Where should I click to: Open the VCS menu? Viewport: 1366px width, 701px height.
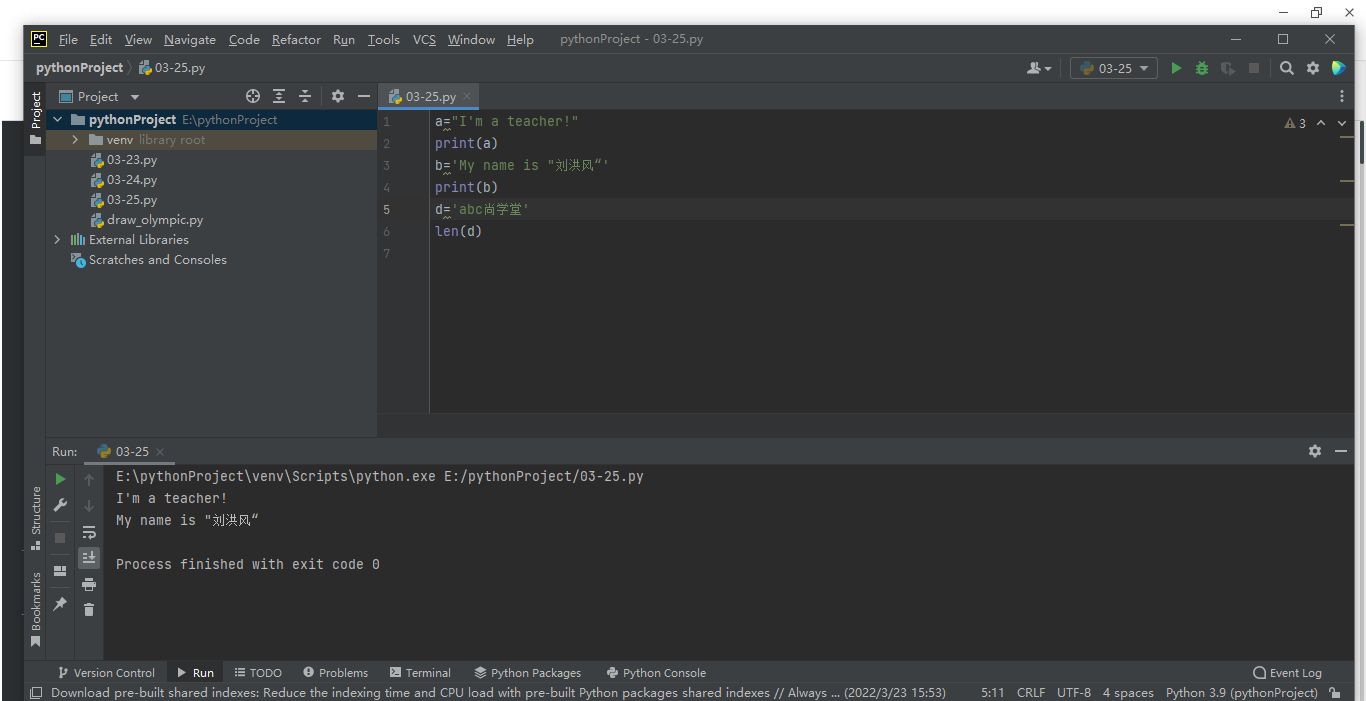(x=424, y=40)
